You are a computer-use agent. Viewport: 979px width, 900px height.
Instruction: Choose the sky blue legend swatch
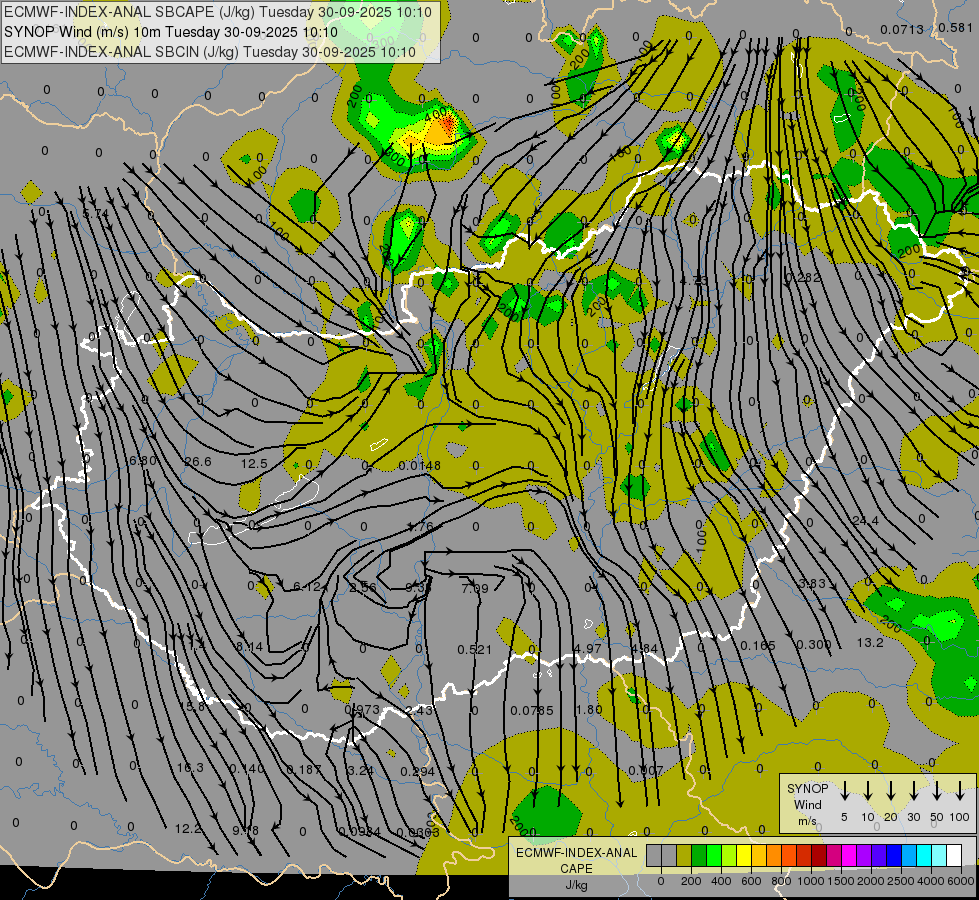pyautogui.click(x=908, y=856)
